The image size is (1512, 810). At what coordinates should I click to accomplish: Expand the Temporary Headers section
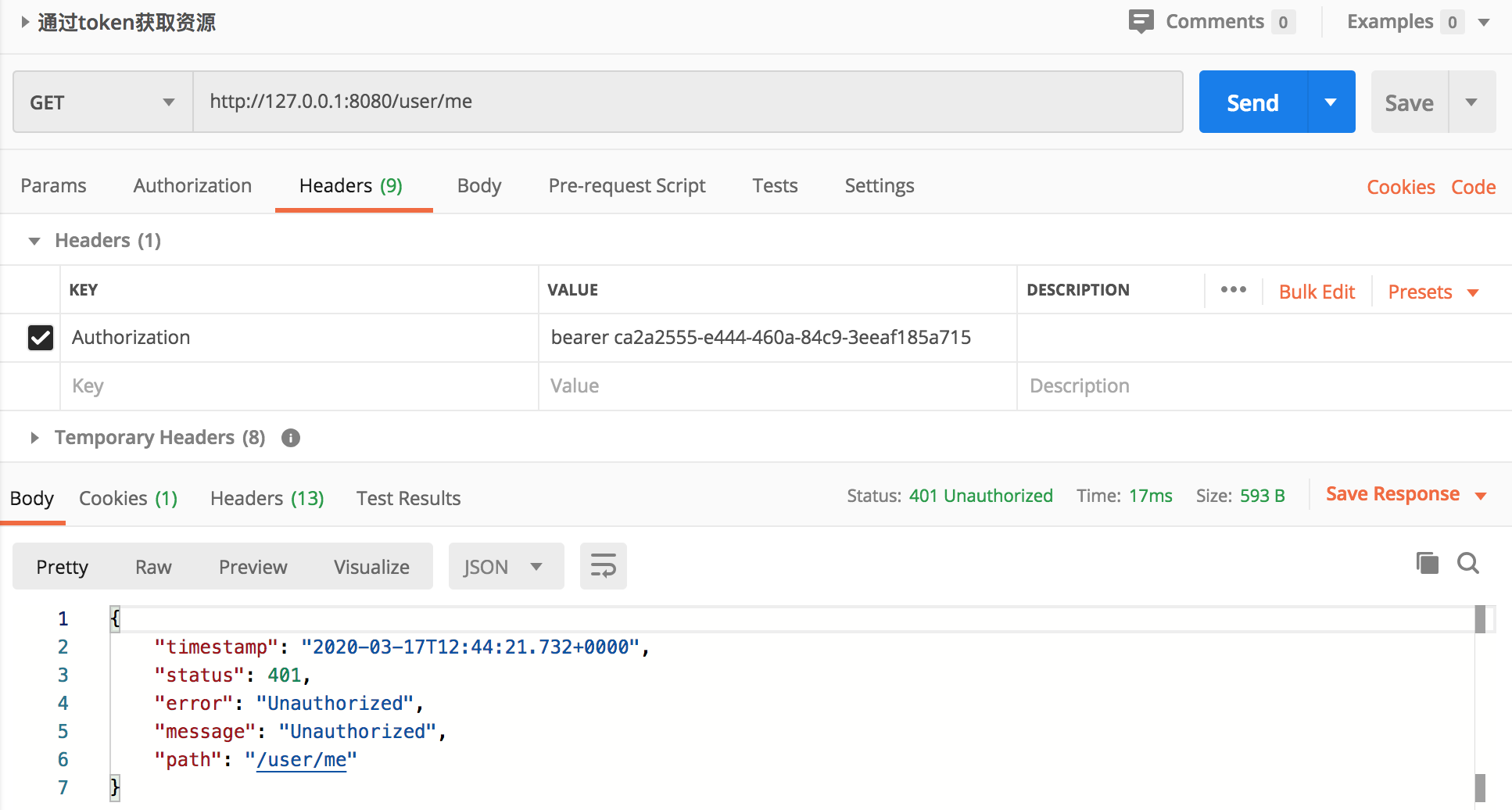coord(34,438)
